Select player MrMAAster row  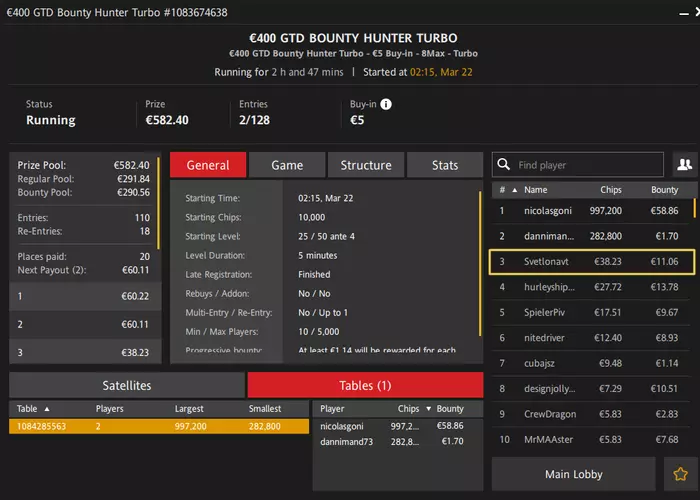click(592, 440)
